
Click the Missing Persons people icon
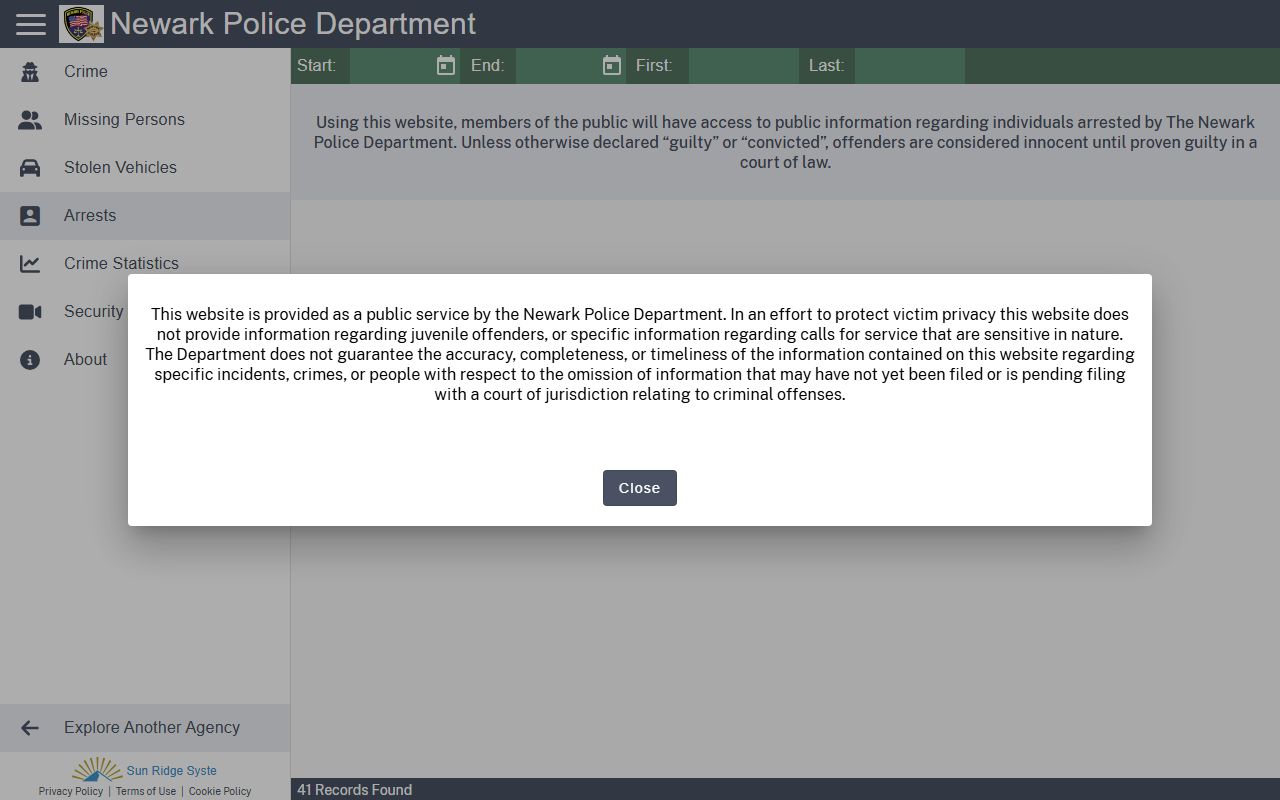point(30,120)
